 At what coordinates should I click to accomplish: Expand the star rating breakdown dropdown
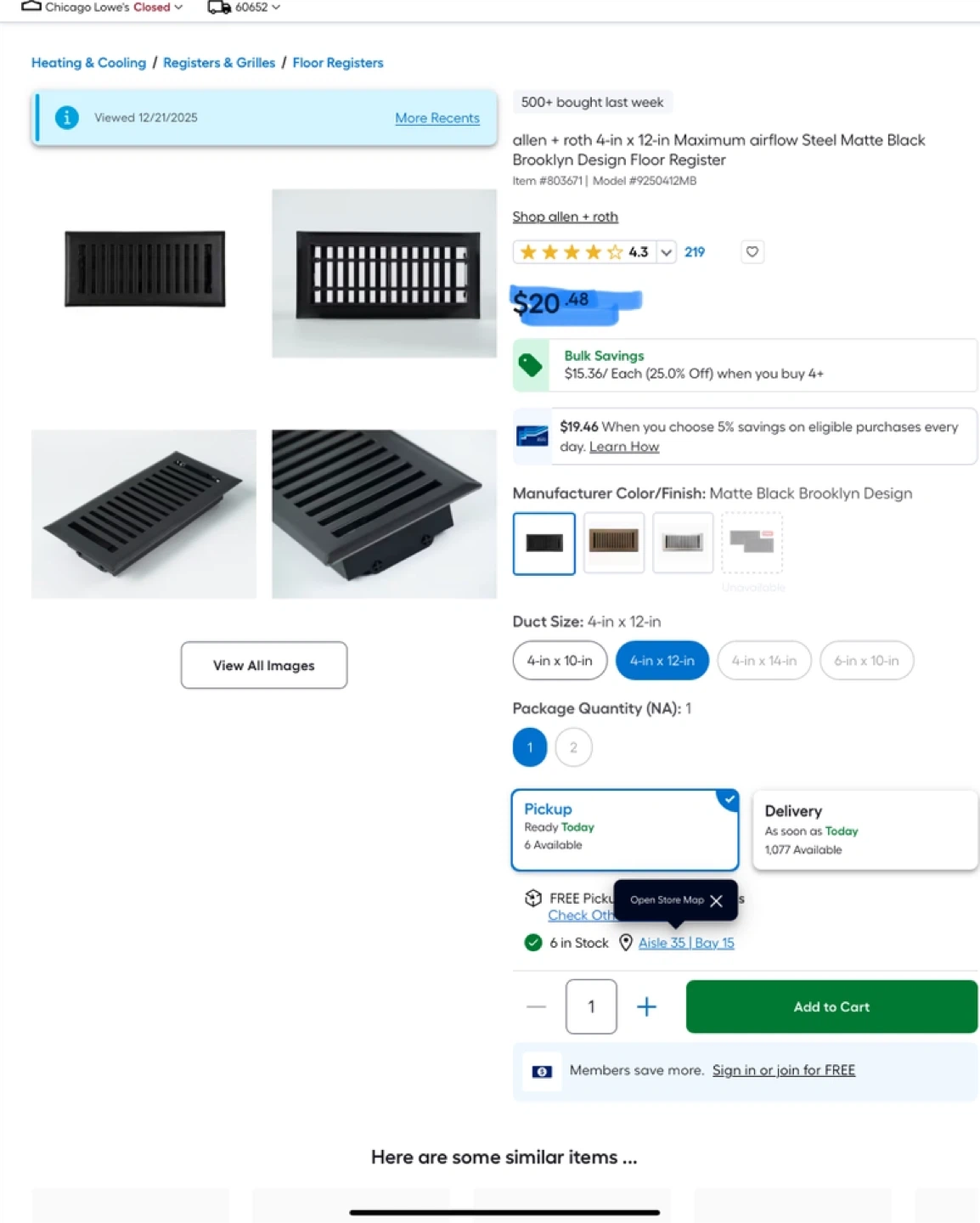[x=667, y=252]
